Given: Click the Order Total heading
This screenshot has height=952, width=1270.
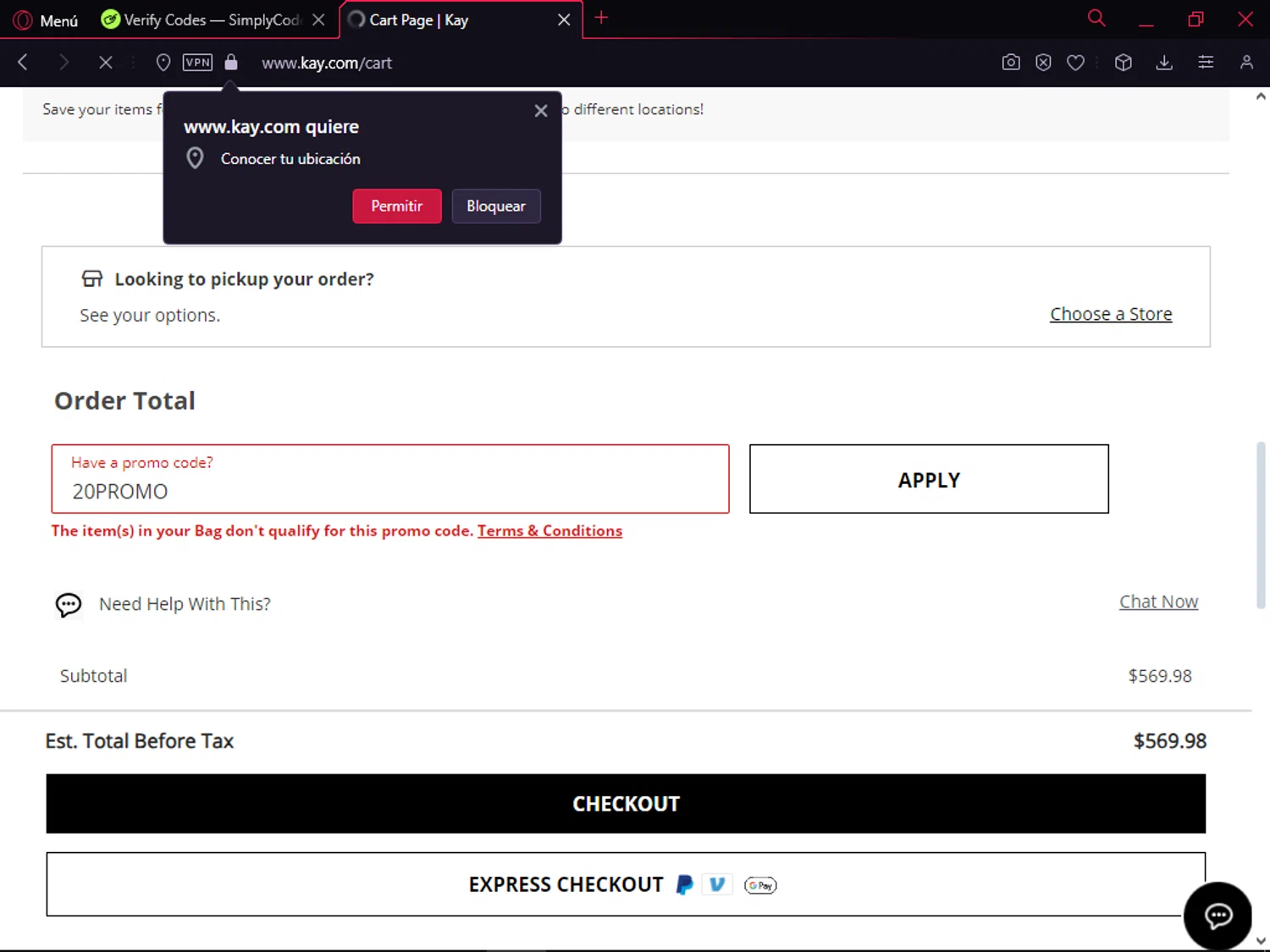Looking at the screenshot, I should pyautogui.click(x=124, y=400).
